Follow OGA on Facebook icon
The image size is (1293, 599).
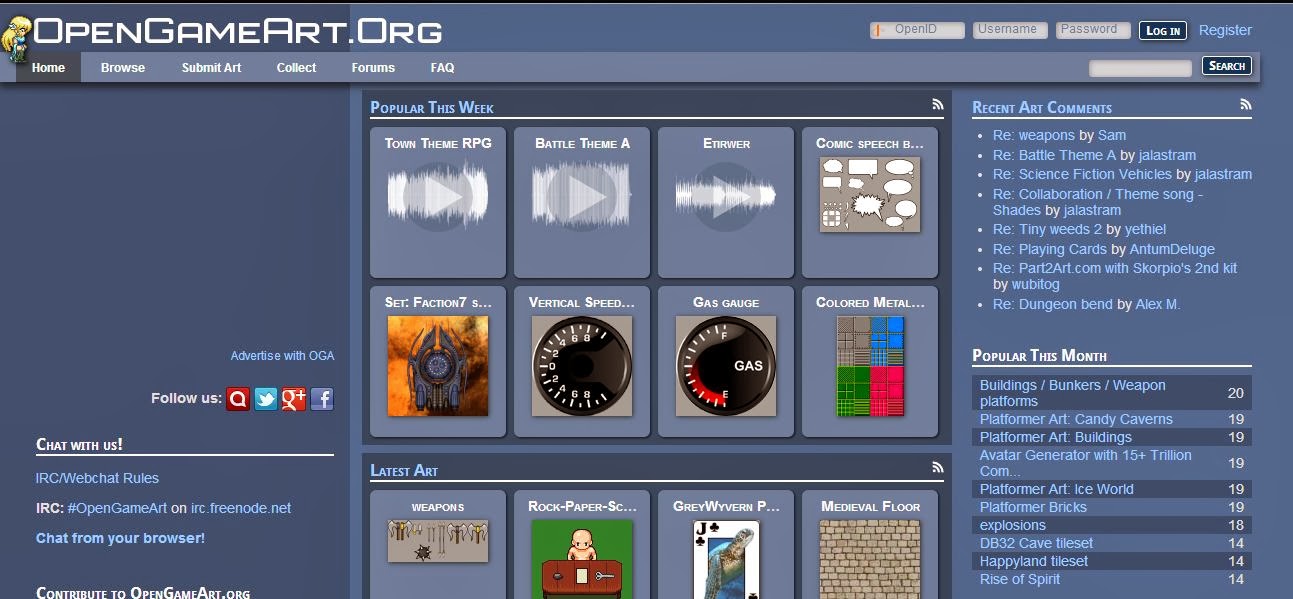[x=322, y=399]
